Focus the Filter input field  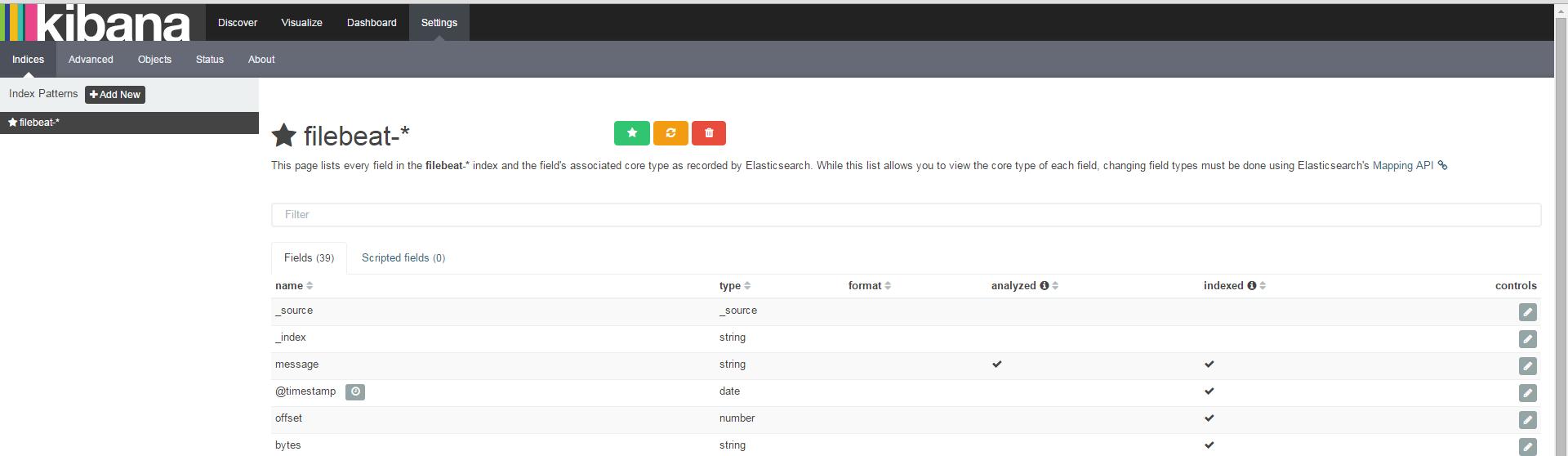[x=906, y=214]
